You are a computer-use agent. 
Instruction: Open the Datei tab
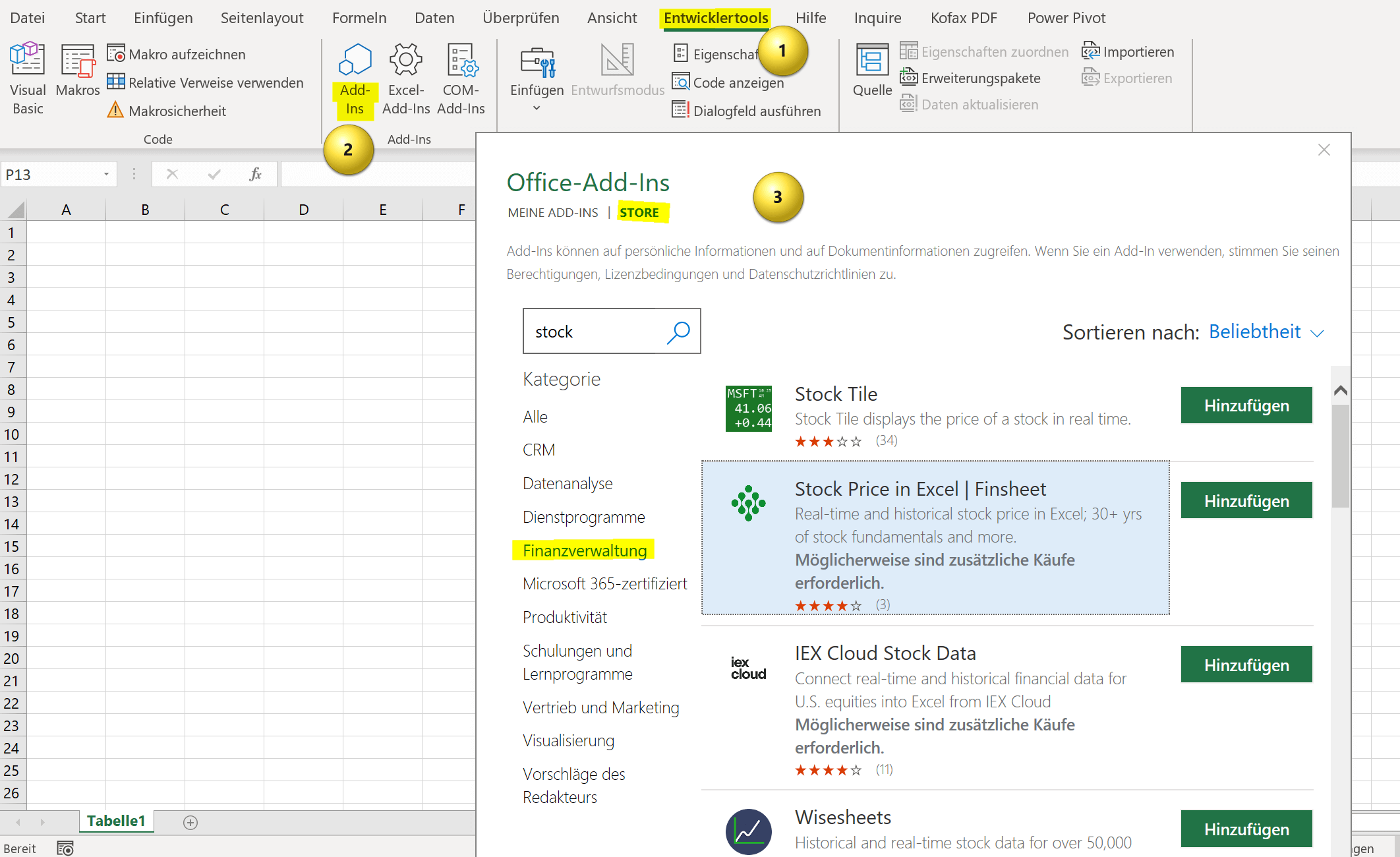click(x=28, y=18)
